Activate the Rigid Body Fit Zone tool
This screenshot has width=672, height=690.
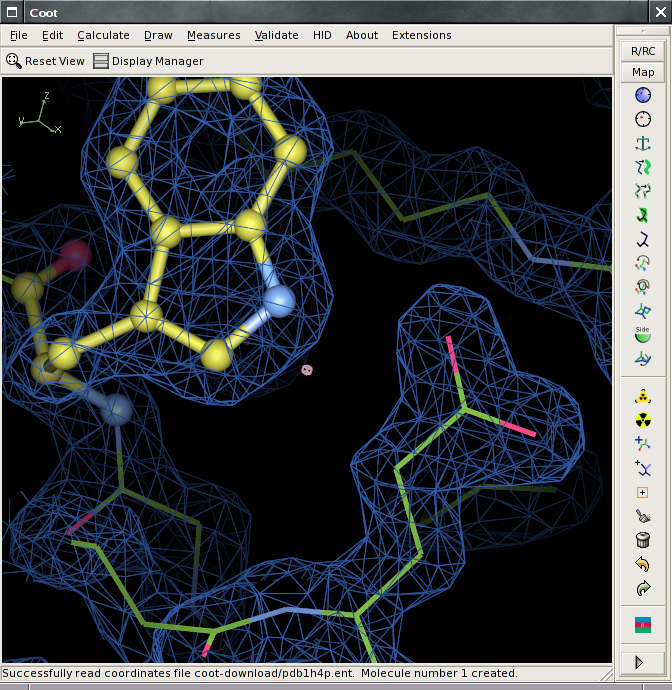pyautogui.click(x=643, y=167)
